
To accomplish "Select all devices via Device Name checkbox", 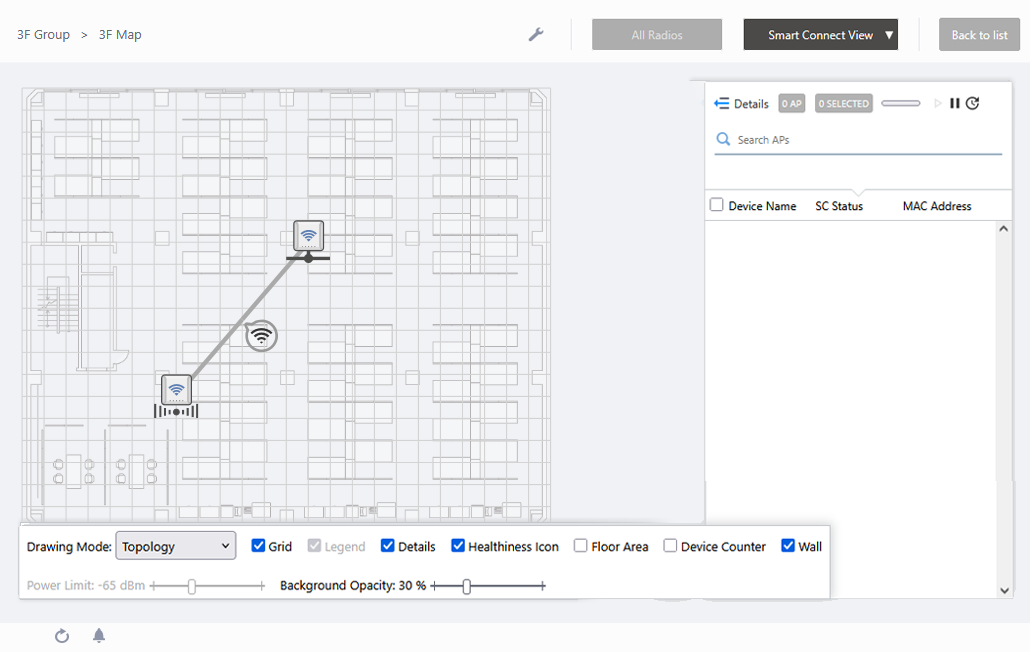I will pos(716,205).
